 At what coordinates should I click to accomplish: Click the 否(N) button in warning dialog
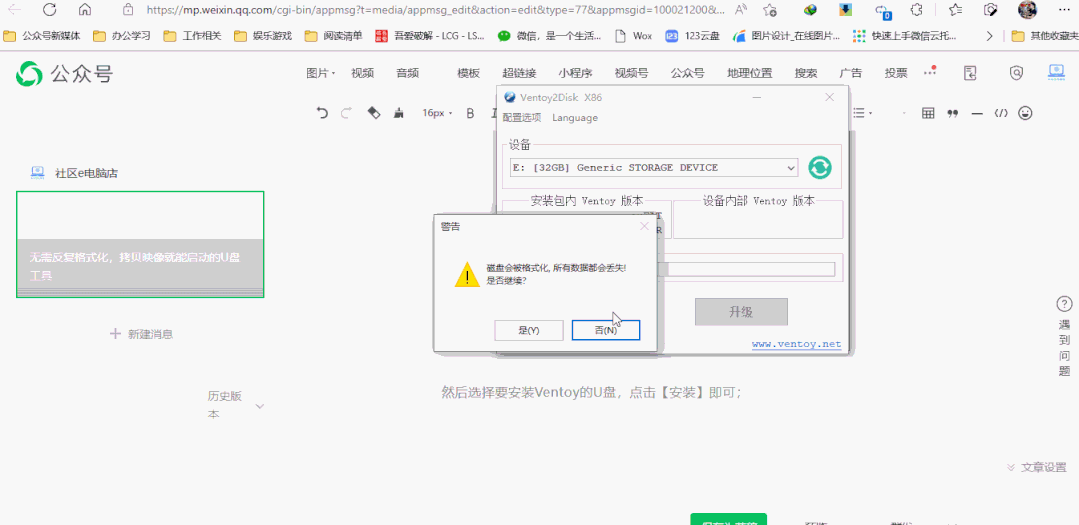pyautogui.click(x=606, y=330)
